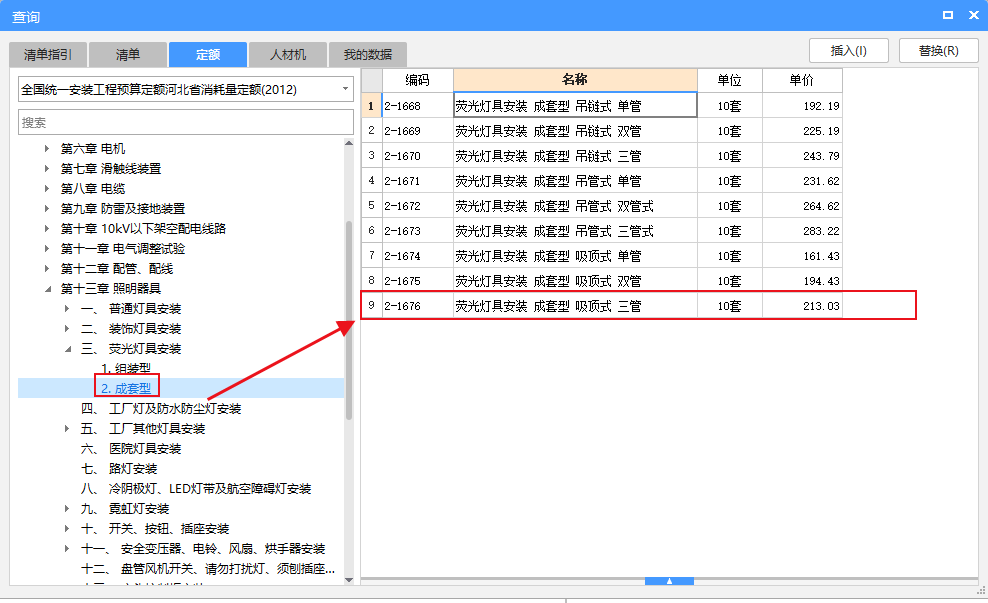Image resolution: width=988 pixels, height=603 pixels.
Task: Expand 十一、安全变压器 node
Action: [x=67, y=549]
